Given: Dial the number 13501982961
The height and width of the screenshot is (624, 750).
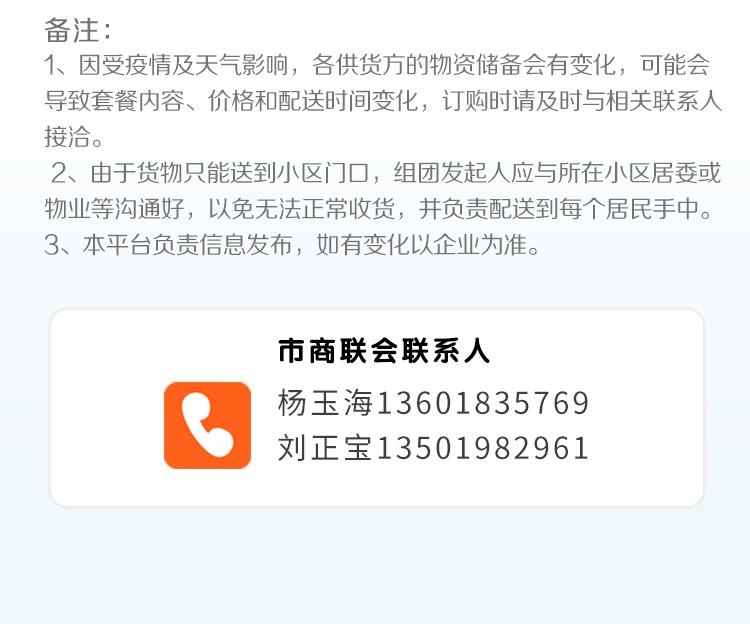Looking at the screenshot, I should (483, 448).
